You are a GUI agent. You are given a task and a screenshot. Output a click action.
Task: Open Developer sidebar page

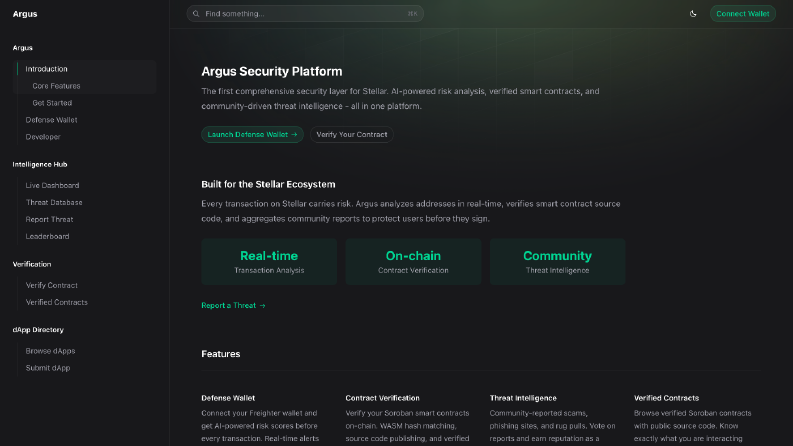click(x=43, y=137)
